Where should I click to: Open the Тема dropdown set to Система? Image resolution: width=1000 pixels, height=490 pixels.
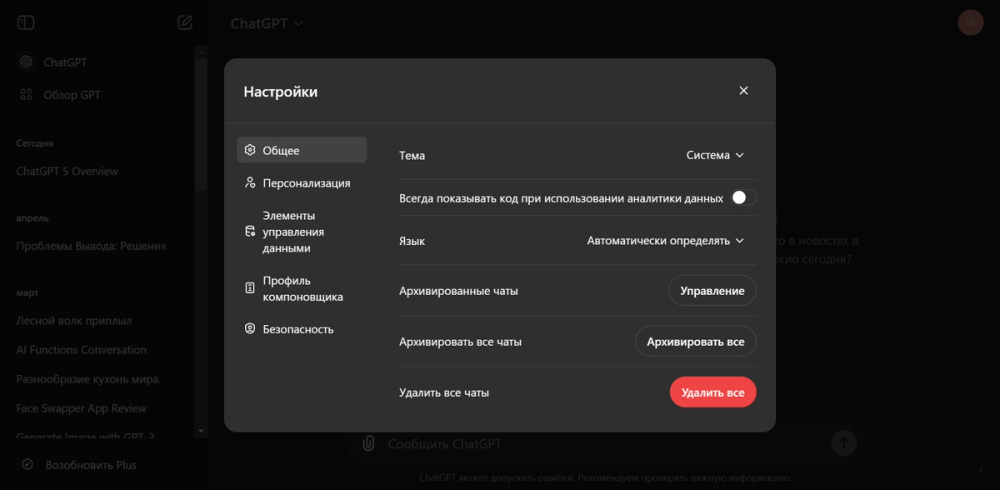pyautogui.click(x=715, y=155)
